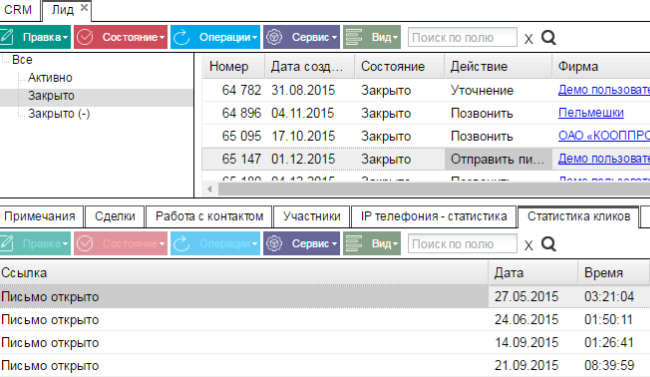This screenshot has width=650, height=377.
Task: Sort by the Состояние column header
Action: click(400, 66)
